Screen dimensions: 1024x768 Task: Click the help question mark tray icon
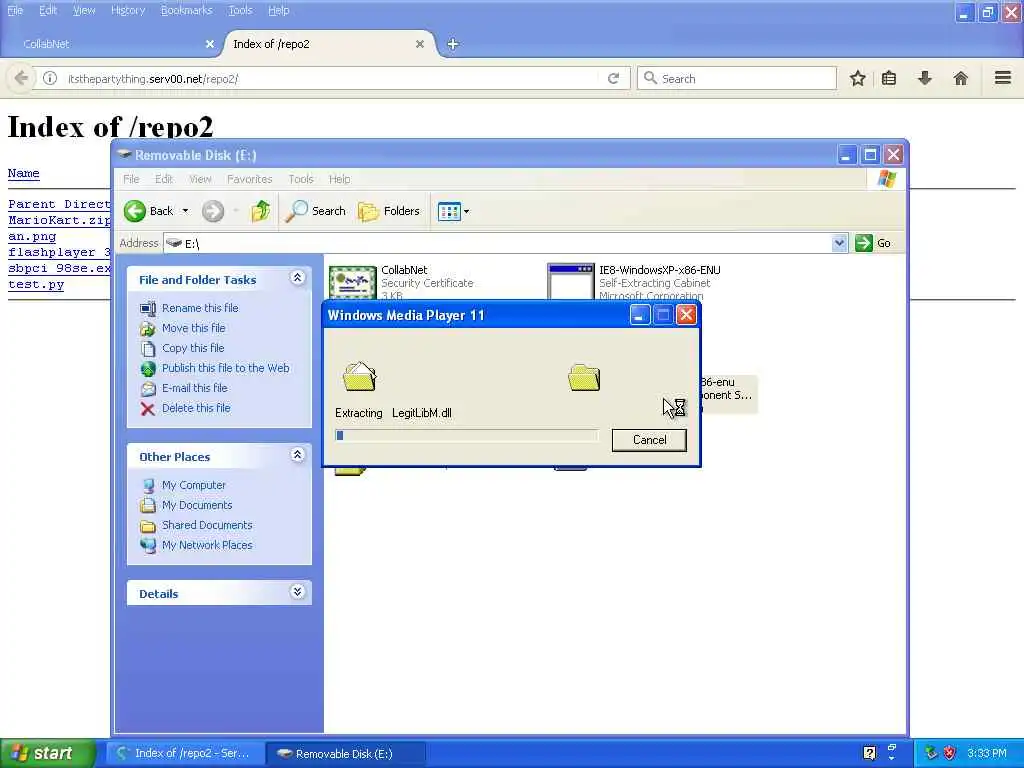(x=869, y=753)
